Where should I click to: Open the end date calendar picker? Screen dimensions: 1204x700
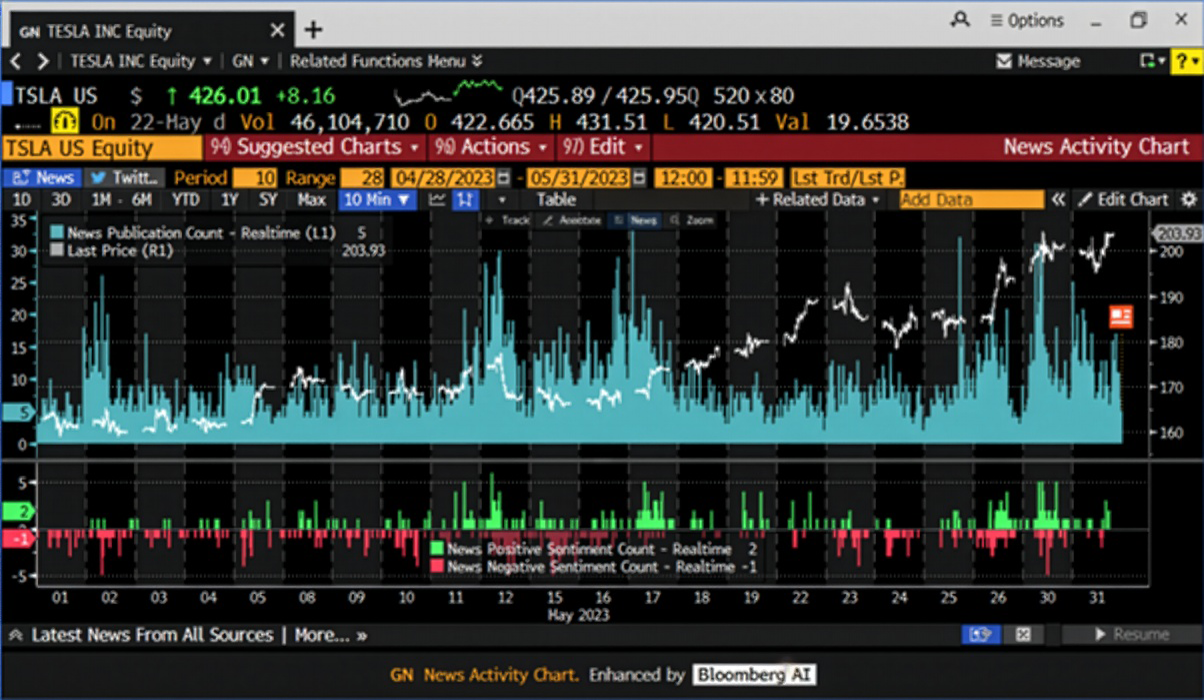tap(640, 178)
